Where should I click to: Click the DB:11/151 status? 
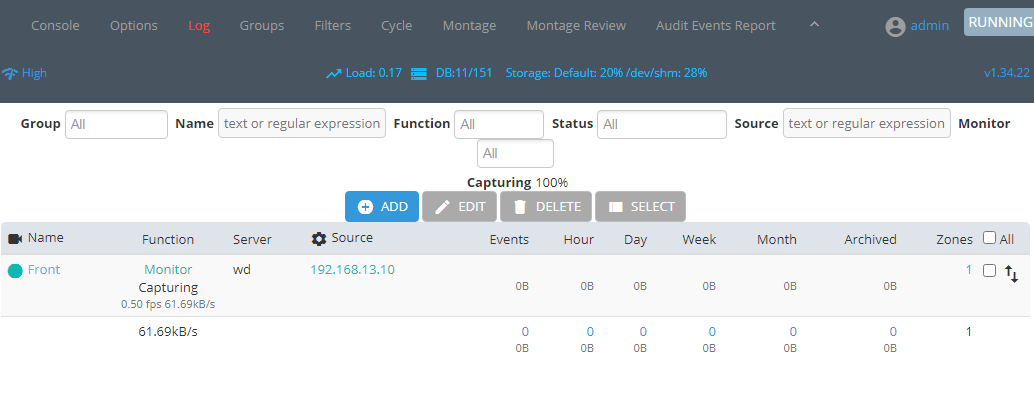coord(464,73)
